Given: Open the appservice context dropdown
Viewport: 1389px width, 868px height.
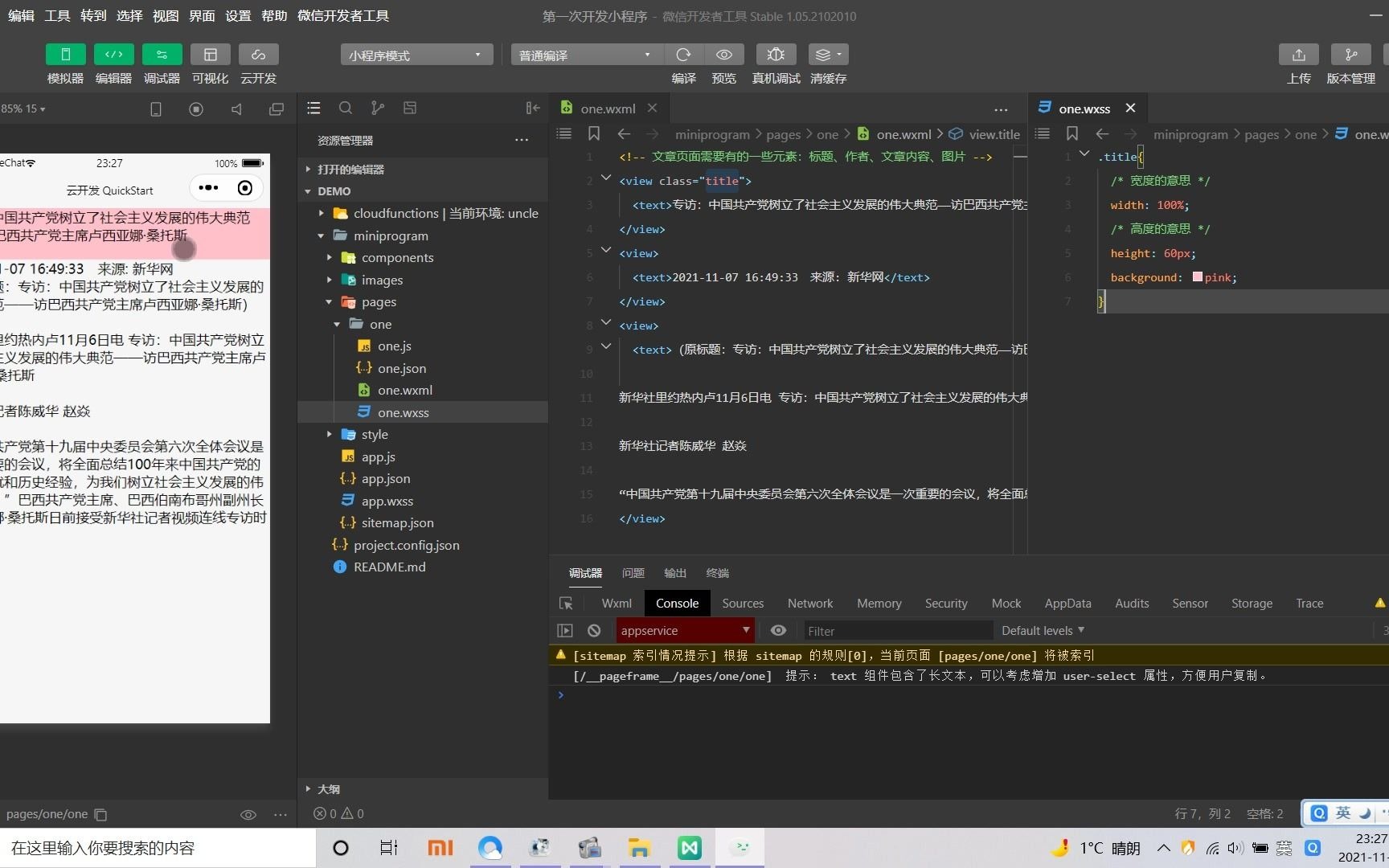Looking at the screenshot, I should point(685,630).
